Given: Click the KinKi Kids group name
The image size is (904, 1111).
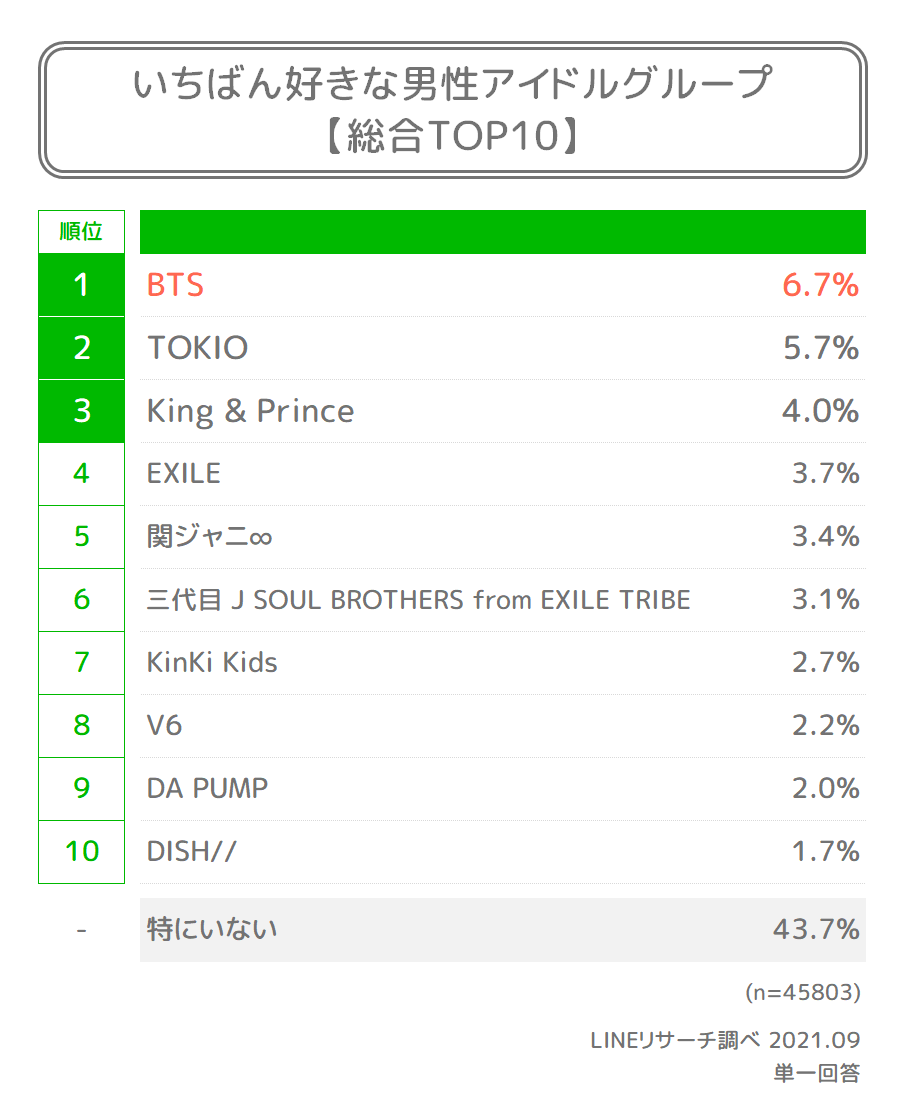Looking at the screenshot, I should [212, 662].
